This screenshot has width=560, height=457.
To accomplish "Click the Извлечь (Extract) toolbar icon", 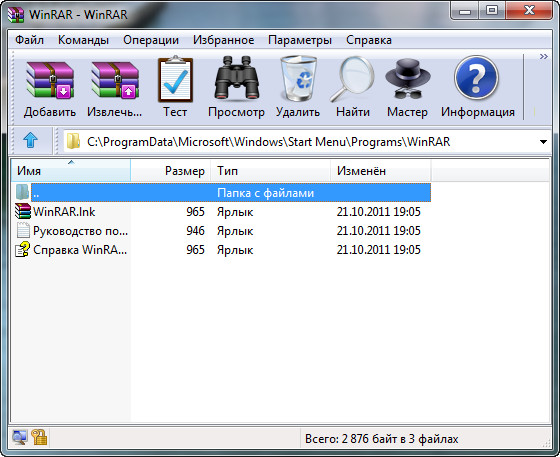I will click(115, 79).
